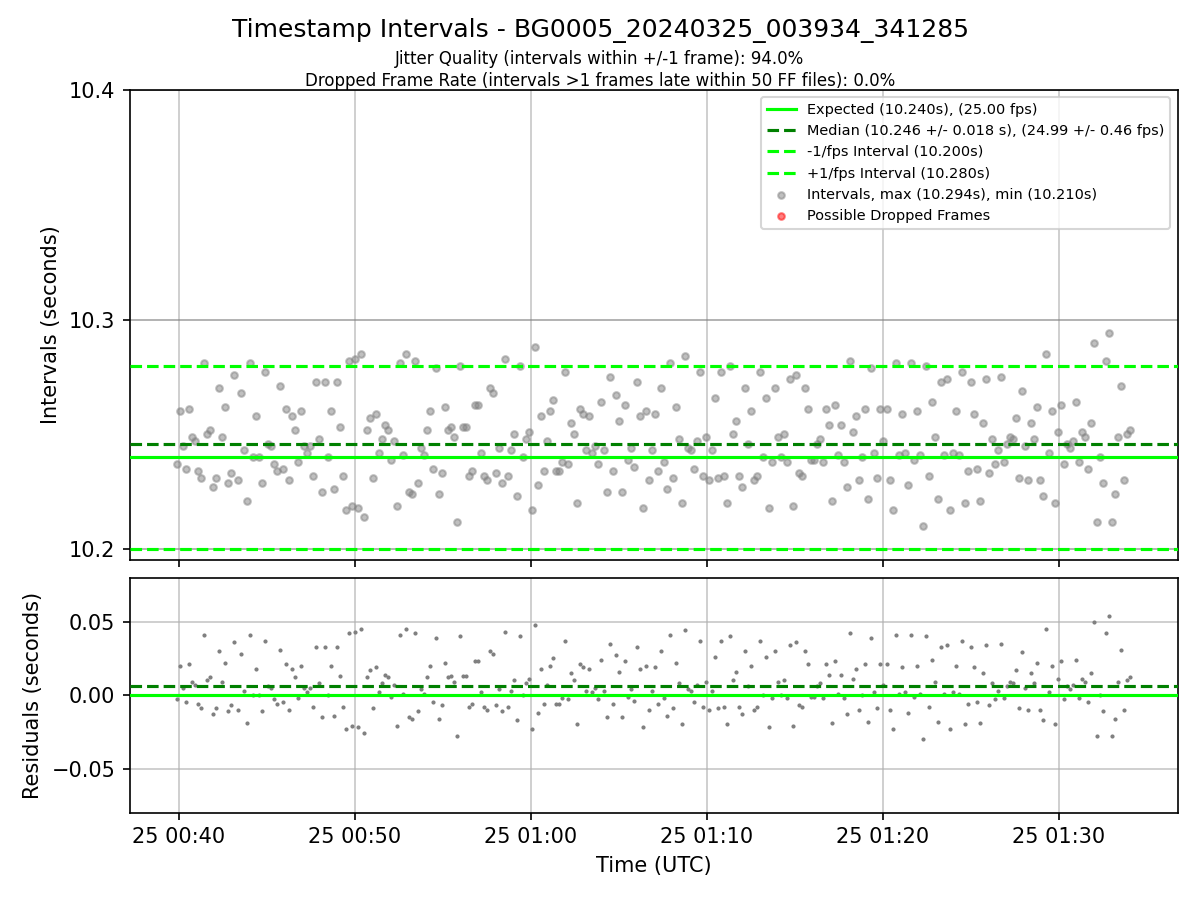Screen dimensions: 1200x900
Task: Click the Intervals (seconds) y-axis label
Action: tap(50, 325)
